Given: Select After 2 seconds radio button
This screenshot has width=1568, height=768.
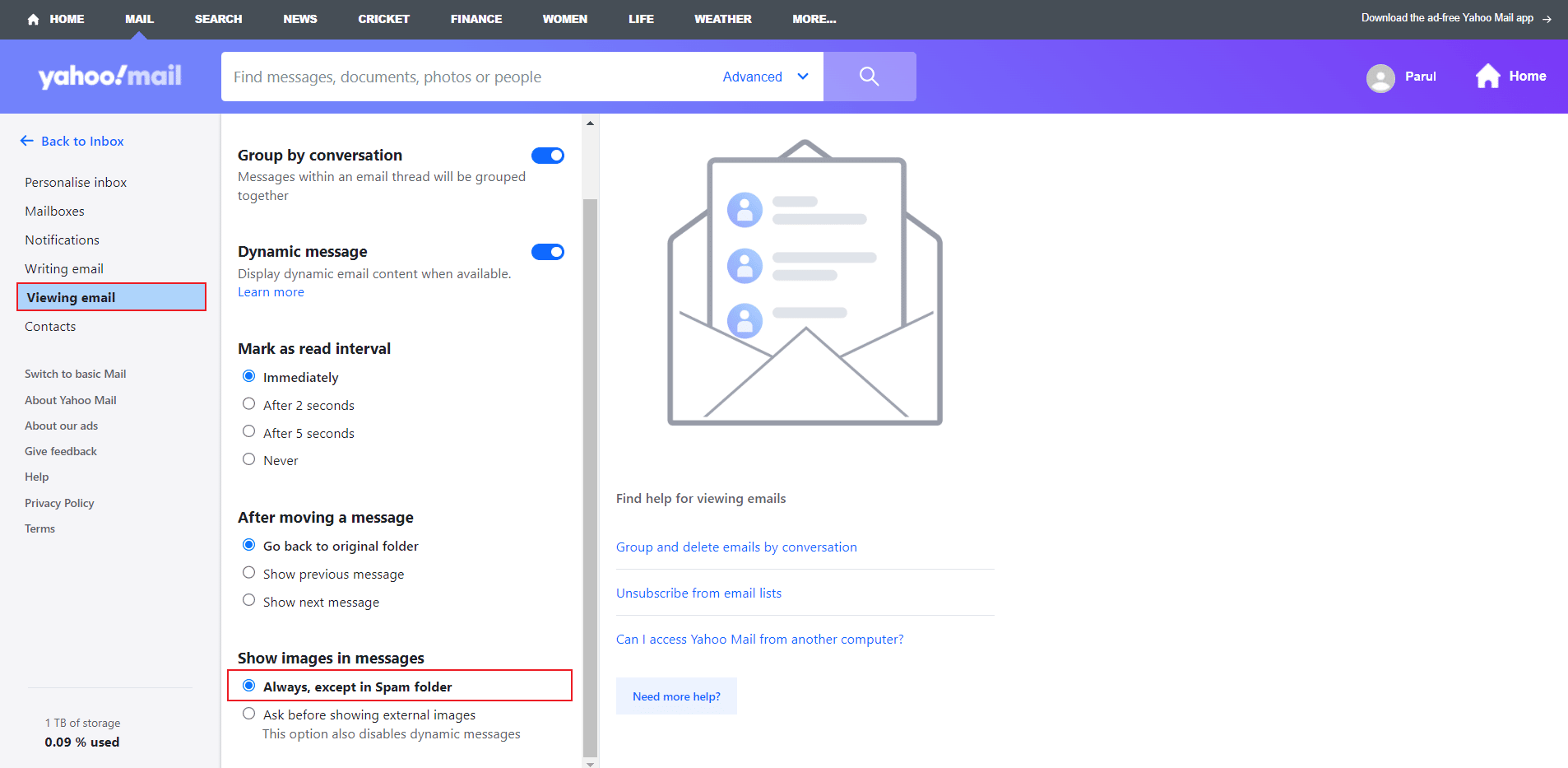Looking at the screenshot, I should tap(248, 404).
